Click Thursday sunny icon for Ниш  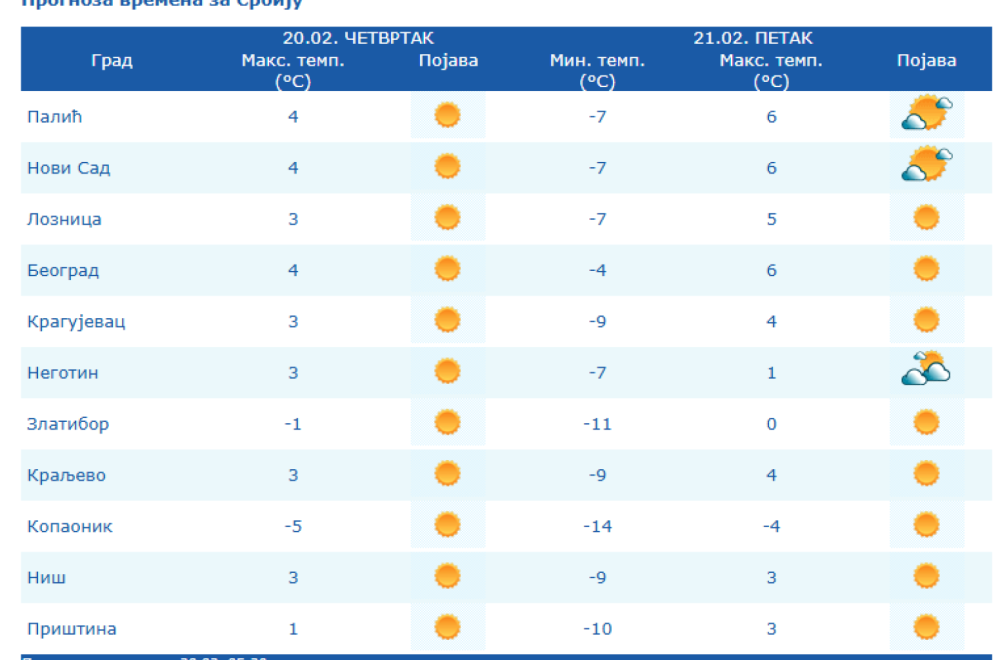click(447, 577)
